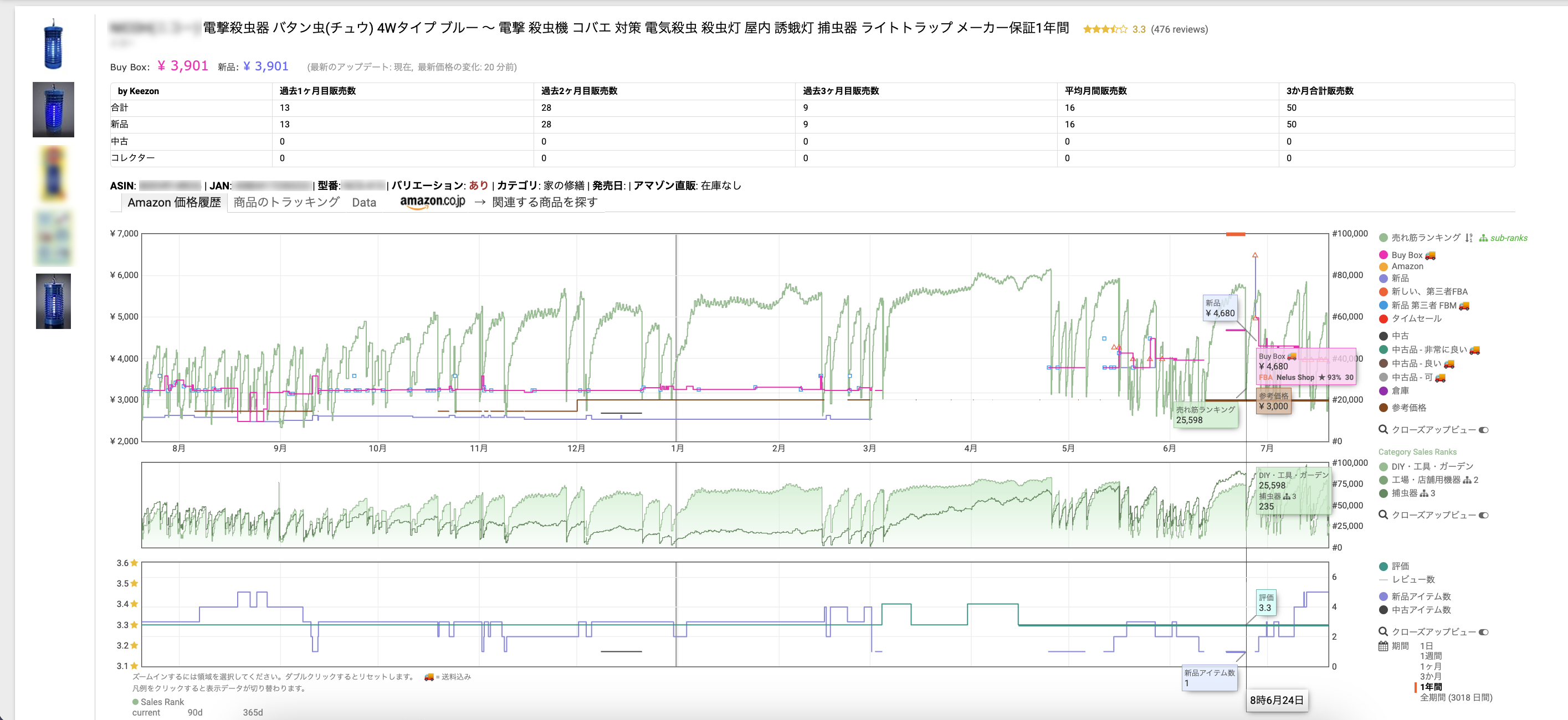Toggle close-up view for category sales ranks
Viewport: 1568px width, 720px height.
[x=1483, y=515]
